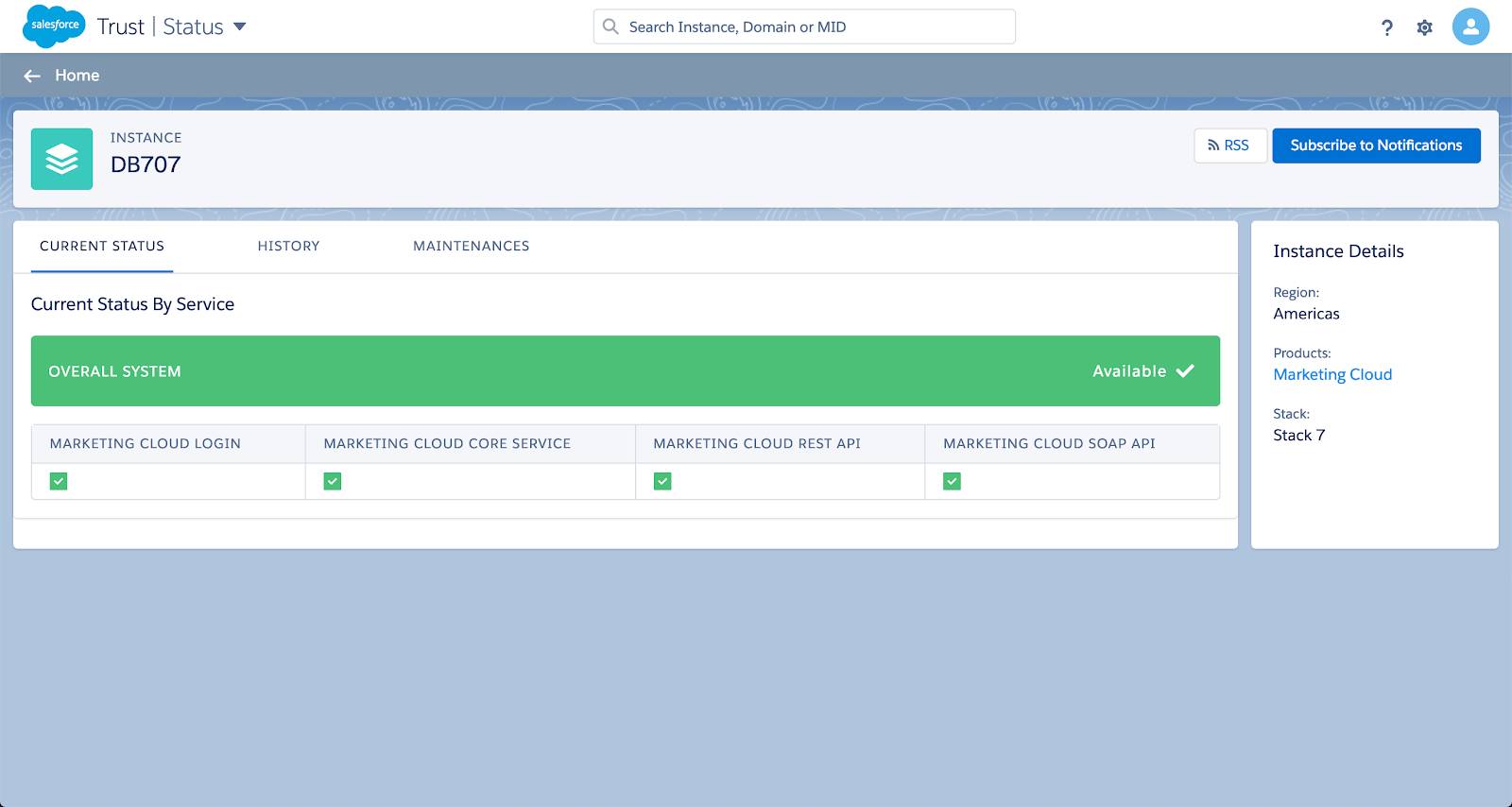Click the back arrow next to Home

(x=32, y=76)
